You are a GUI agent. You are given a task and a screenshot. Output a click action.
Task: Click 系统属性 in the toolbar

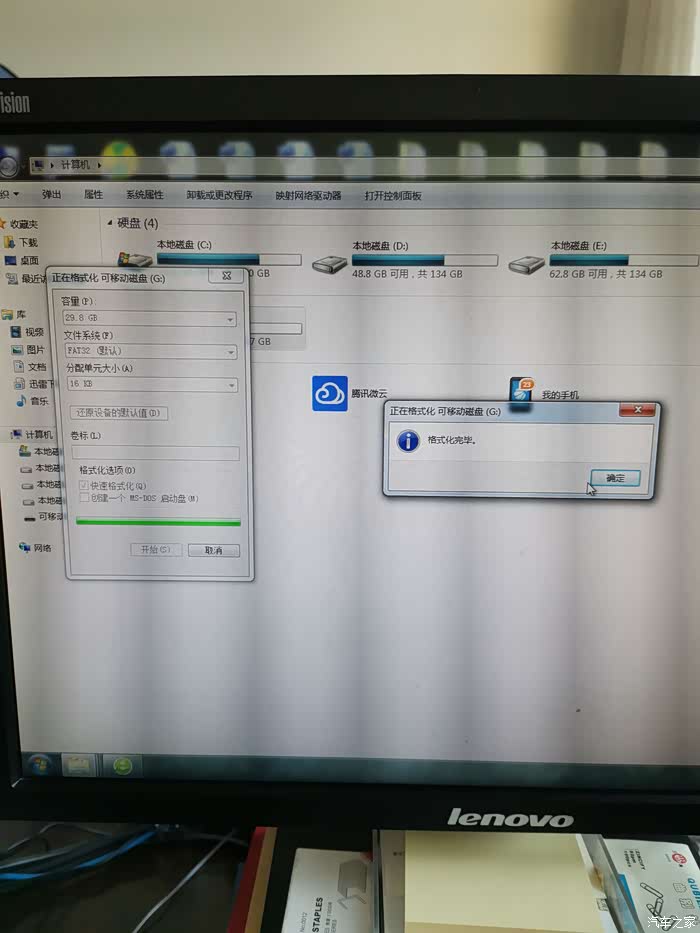145,195
